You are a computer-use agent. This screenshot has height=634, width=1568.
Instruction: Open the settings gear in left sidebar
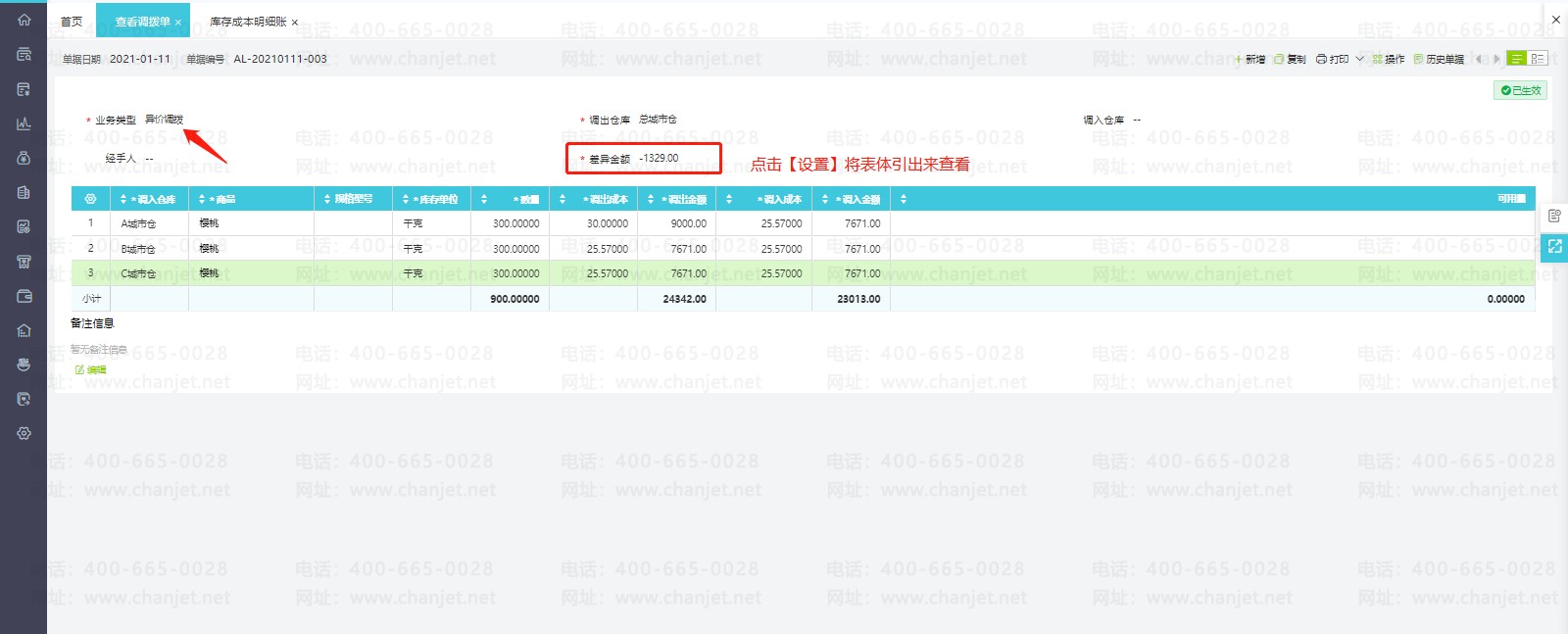click(x=24, y=433)
